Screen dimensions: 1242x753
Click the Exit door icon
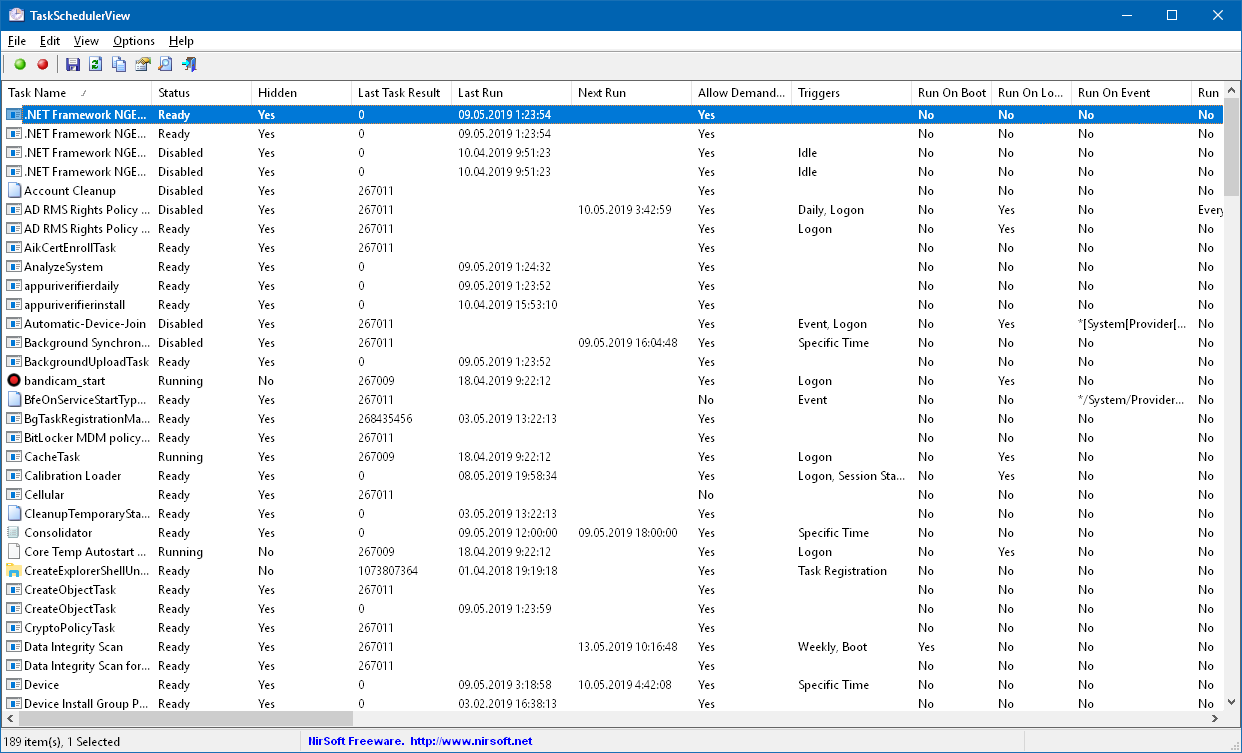pyautogui.click(x=189, y=65)
